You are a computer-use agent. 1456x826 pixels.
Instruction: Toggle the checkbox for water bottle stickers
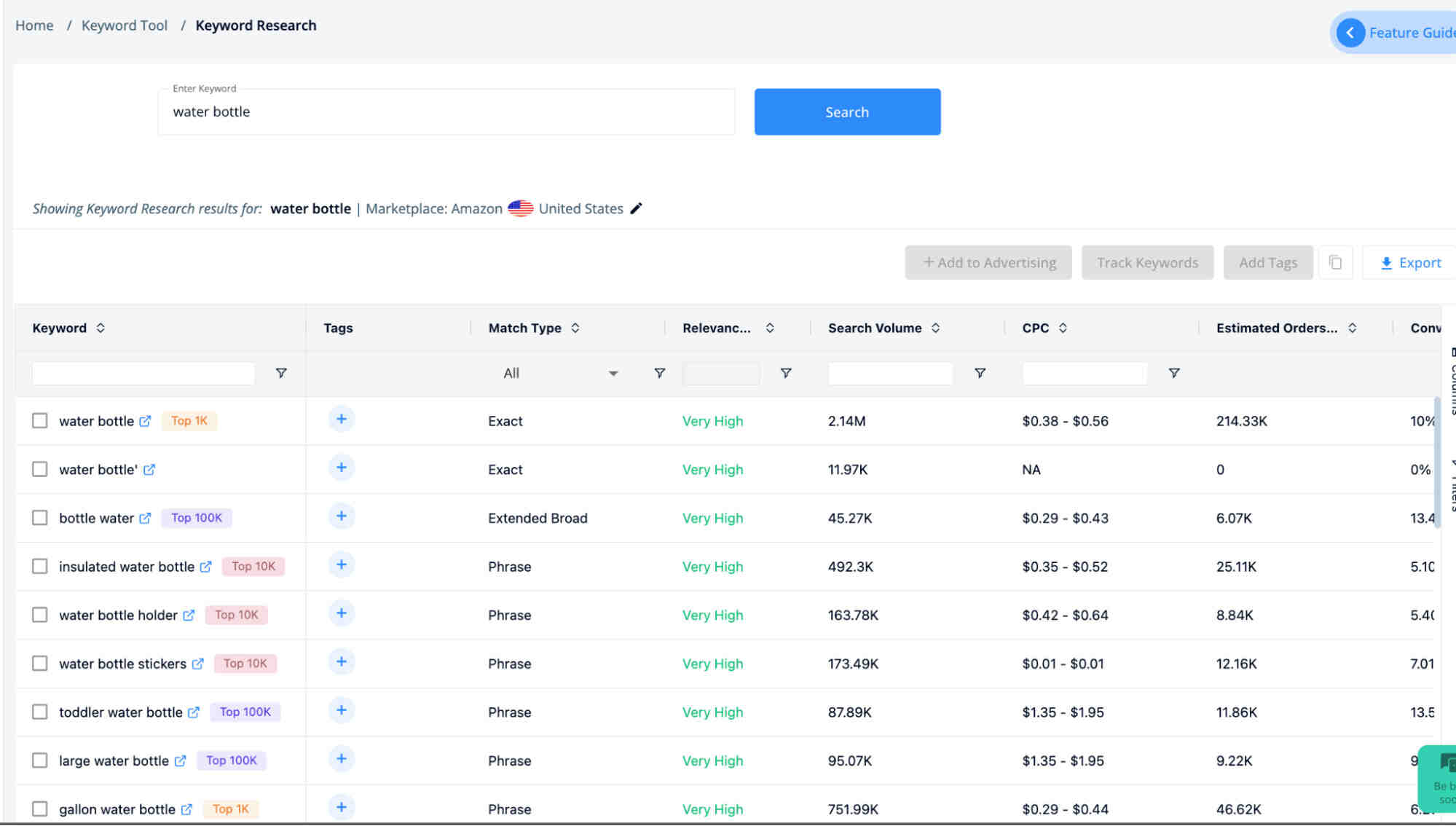[40, 663]
